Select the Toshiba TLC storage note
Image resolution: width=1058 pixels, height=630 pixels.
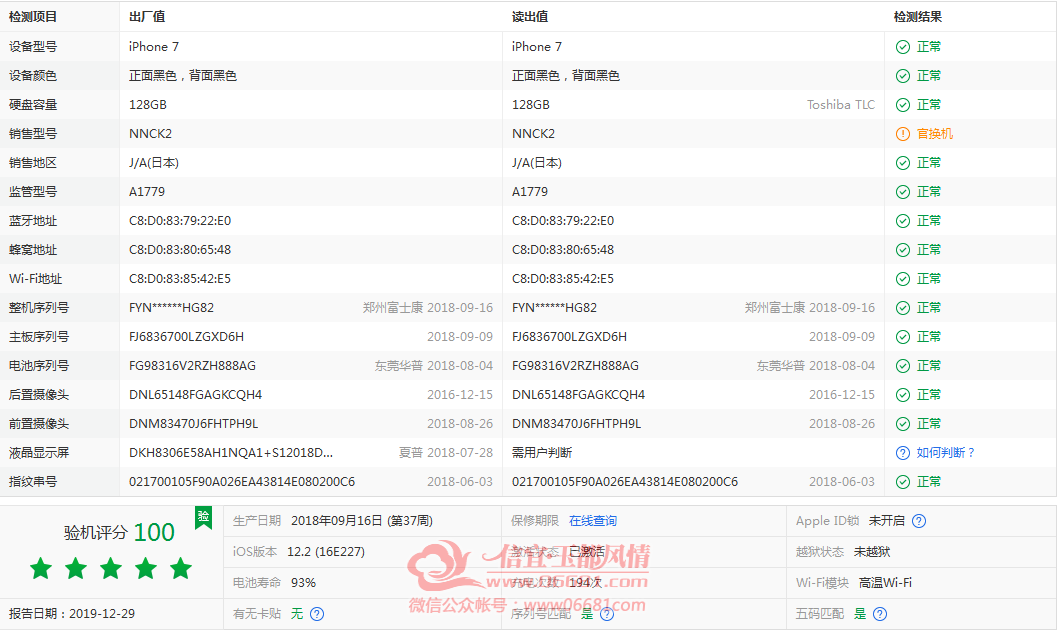[x=841, y=105]
